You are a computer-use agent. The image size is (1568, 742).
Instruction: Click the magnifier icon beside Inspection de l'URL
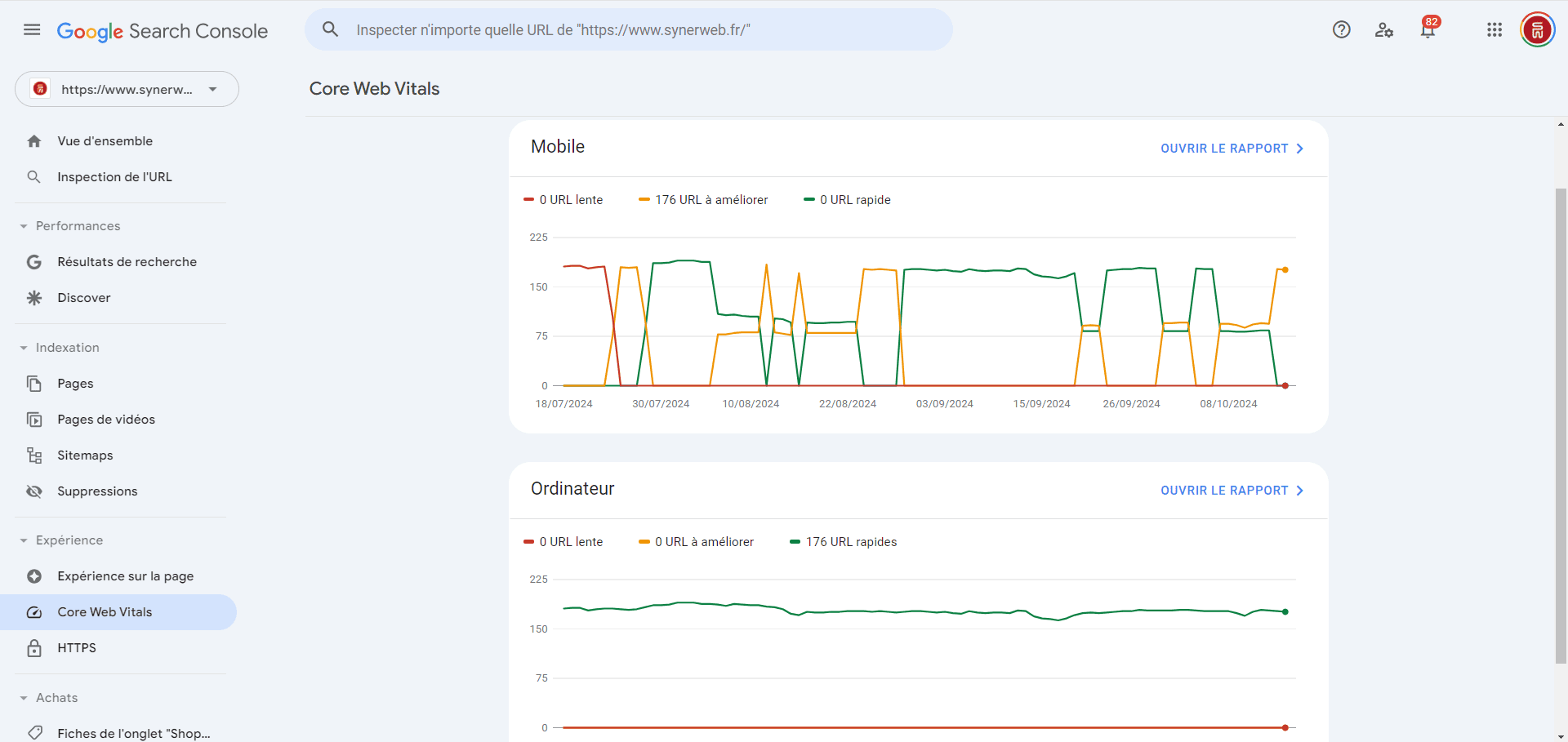click(34, 177)
